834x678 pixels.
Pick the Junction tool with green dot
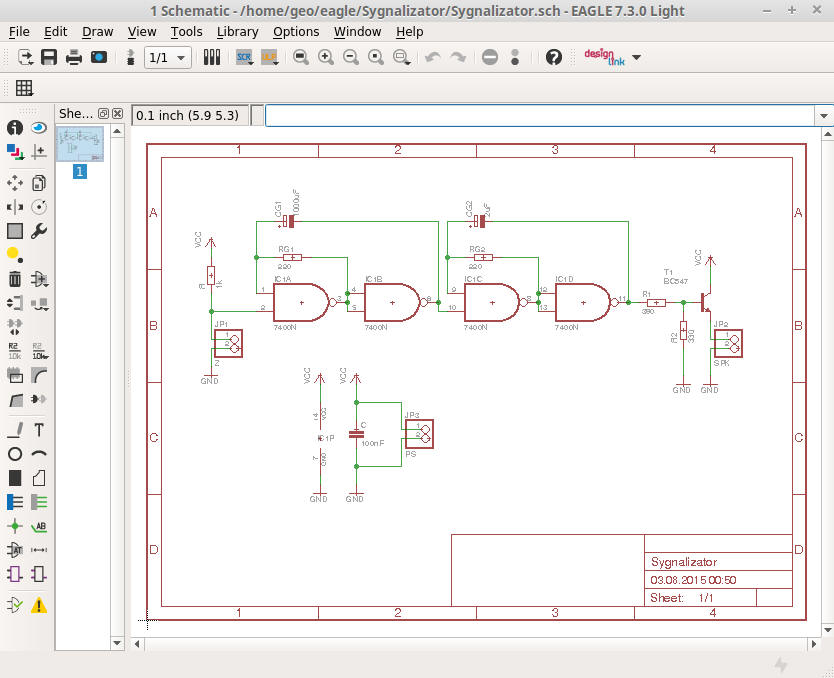(x=15, y=526)
